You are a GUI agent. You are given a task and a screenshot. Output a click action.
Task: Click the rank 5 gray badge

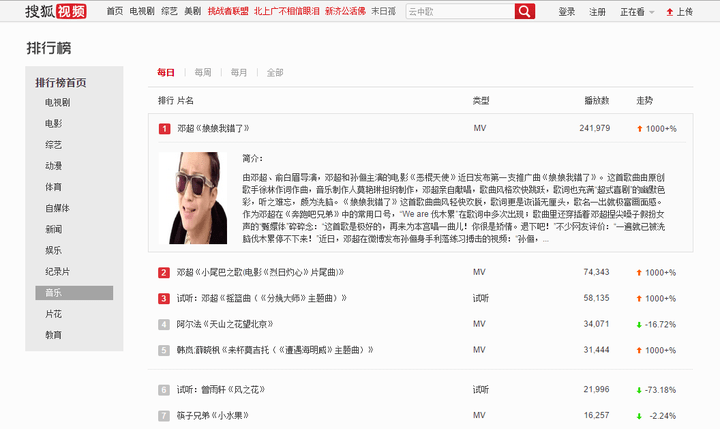(x=164, y=350)
